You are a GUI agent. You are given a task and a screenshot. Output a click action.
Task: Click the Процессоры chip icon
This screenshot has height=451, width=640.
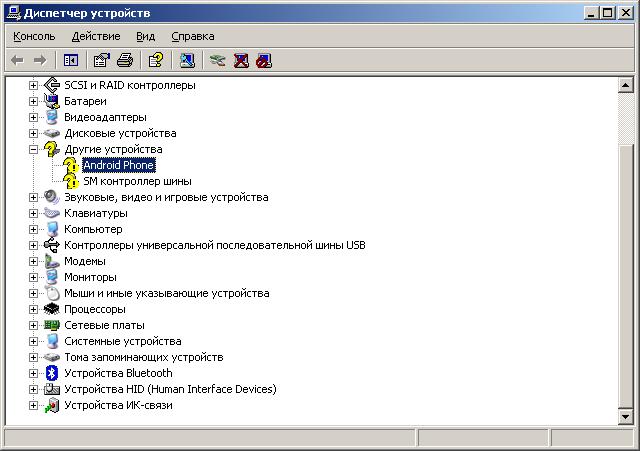point(52,309)
